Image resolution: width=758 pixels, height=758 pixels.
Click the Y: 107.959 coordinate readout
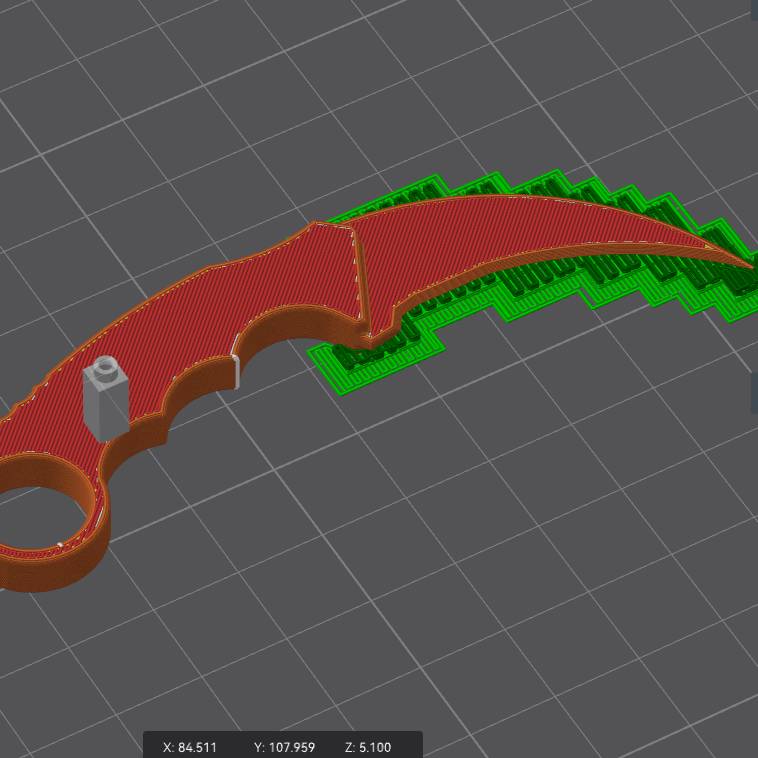pos(284,747)
